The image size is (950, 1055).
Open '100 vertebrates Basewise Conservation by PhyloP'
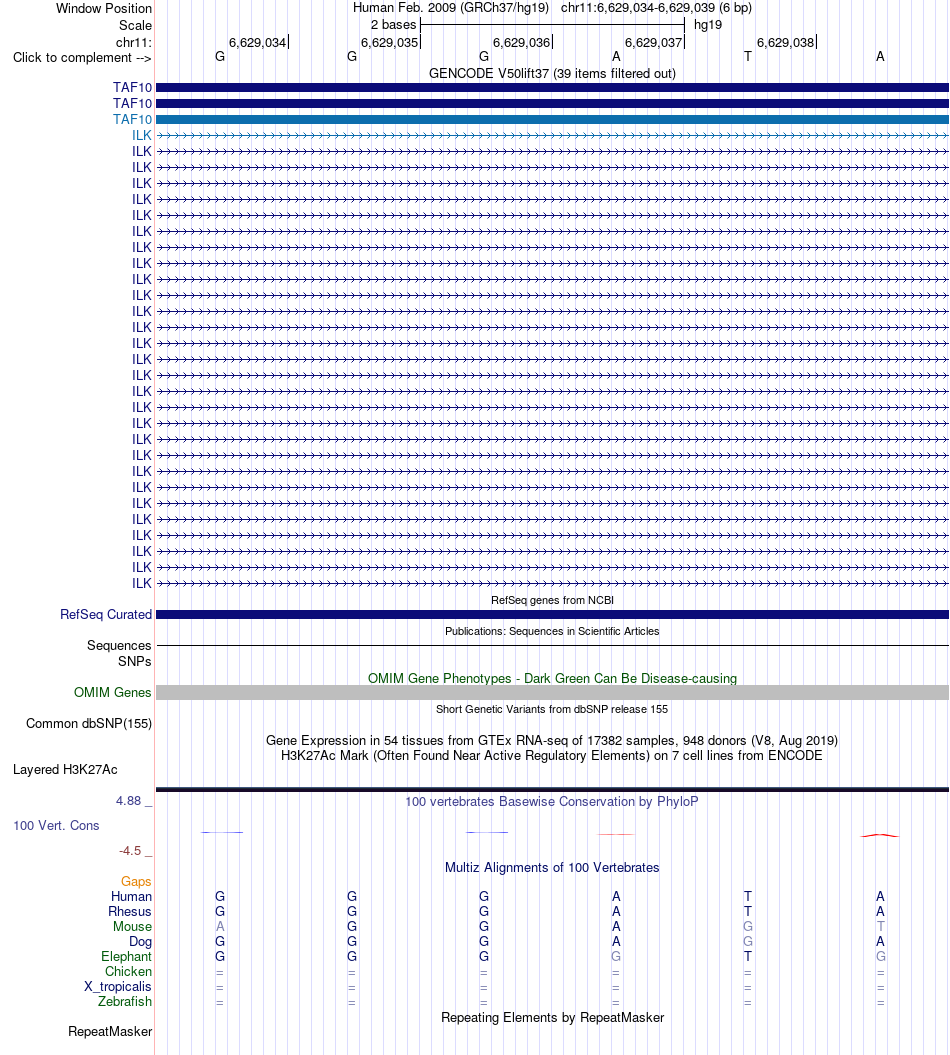pos(552,801)
